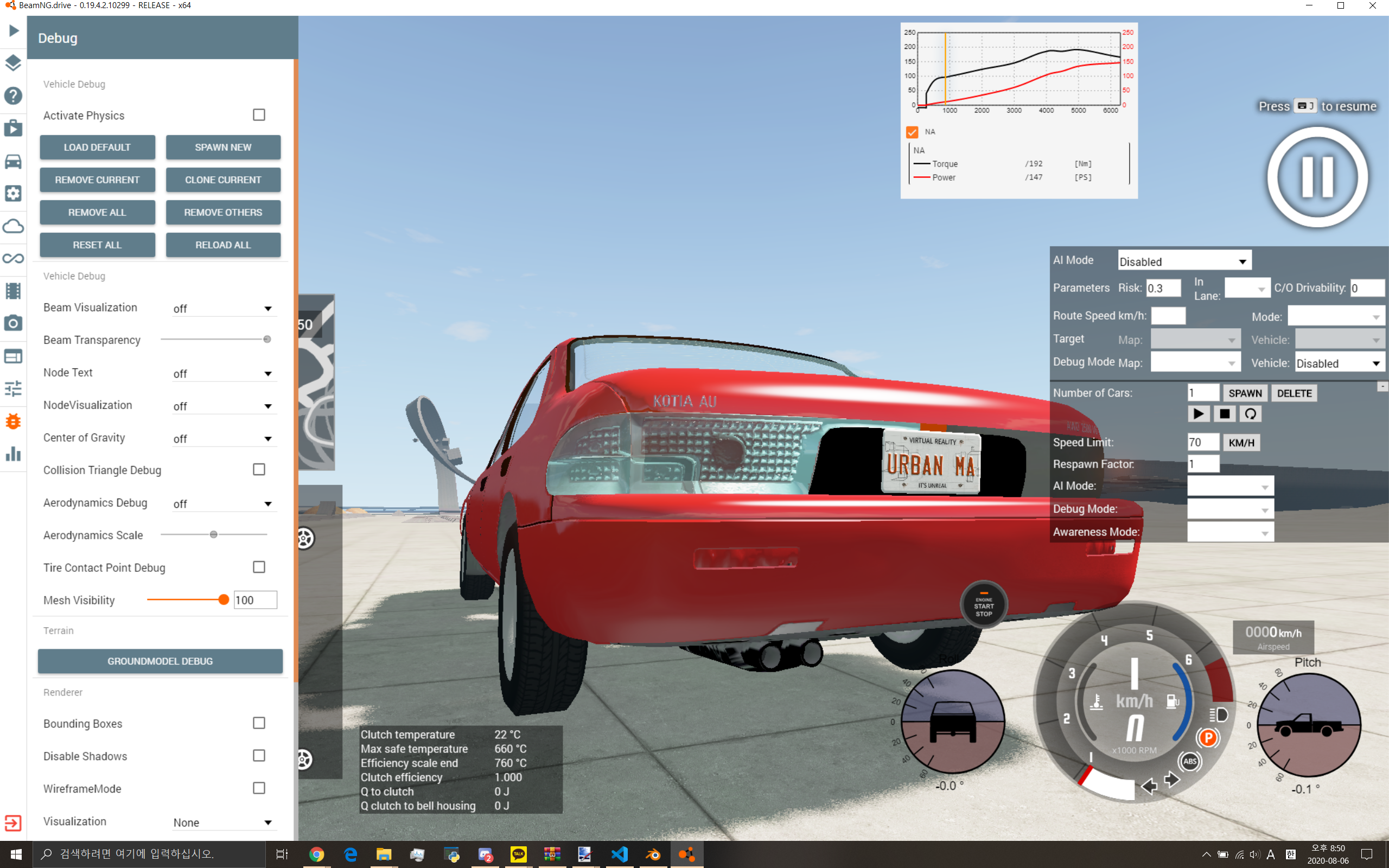Image resolution: width=1389 pixels, height=868 pixels.
Task: Open the Center of Gravity dropdown
Action: pos(224,439)
